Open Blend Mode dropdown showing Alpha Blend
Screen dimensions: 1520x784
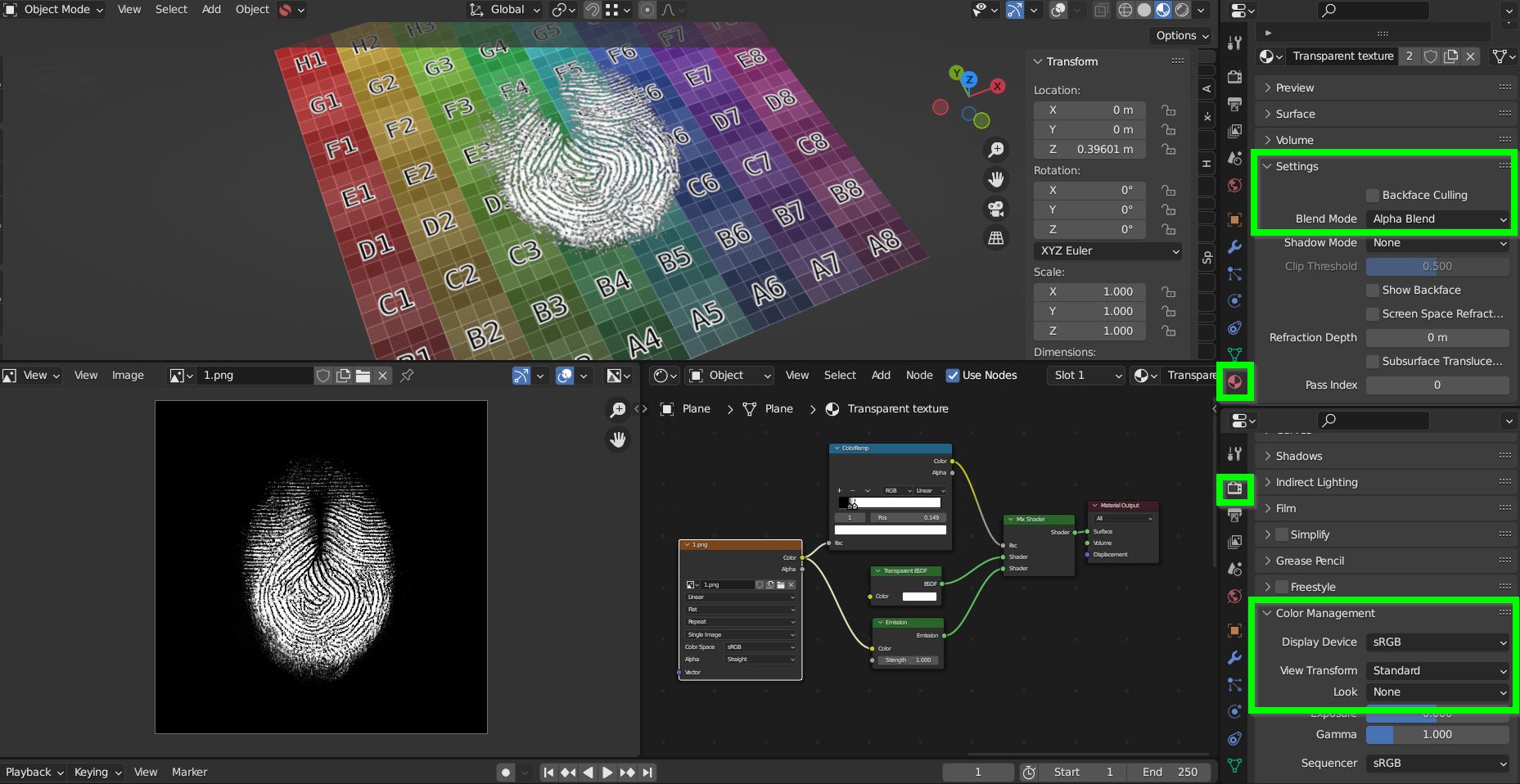(1437, 219)
